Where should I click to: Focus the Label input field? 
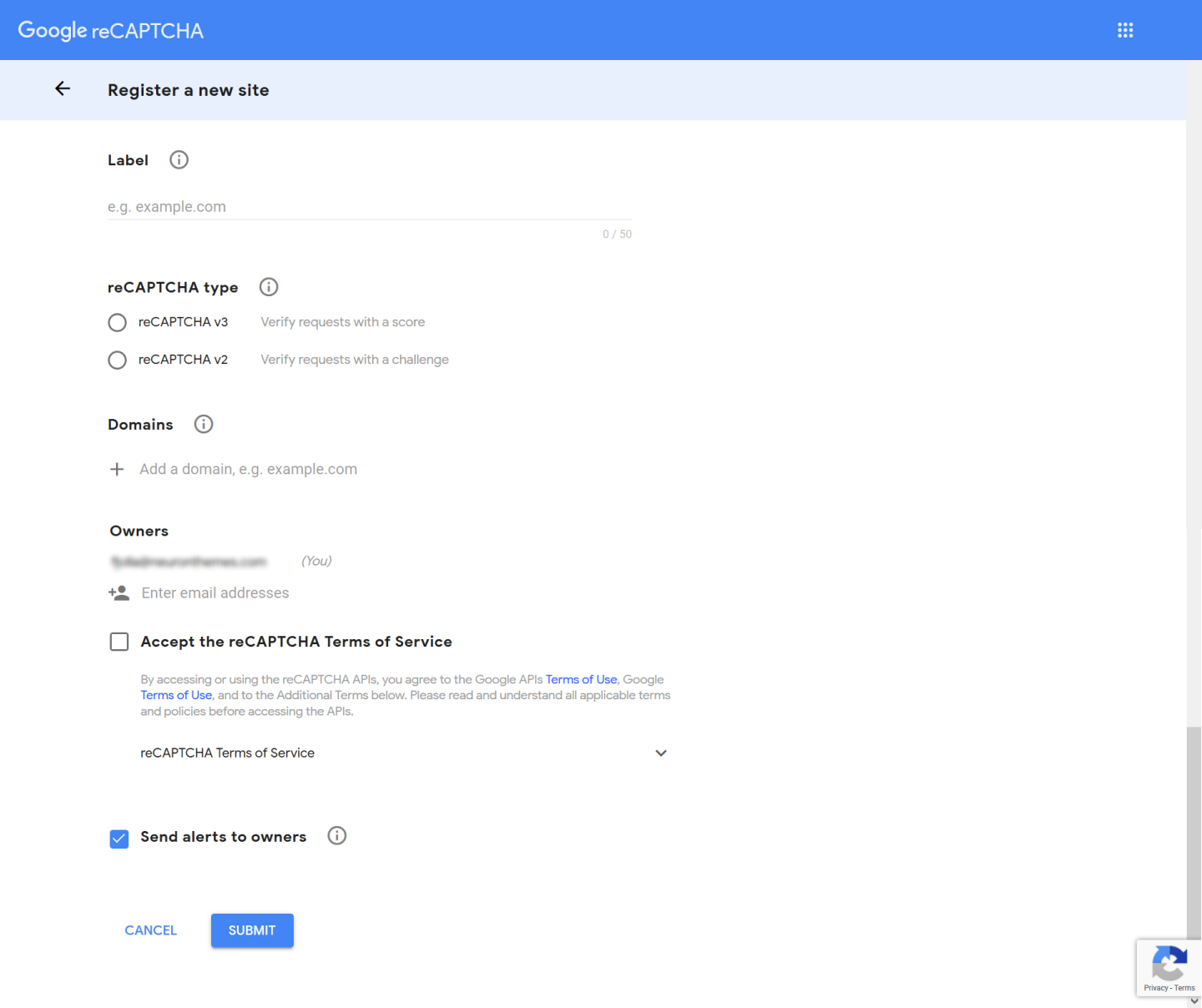tap(370, 206)
